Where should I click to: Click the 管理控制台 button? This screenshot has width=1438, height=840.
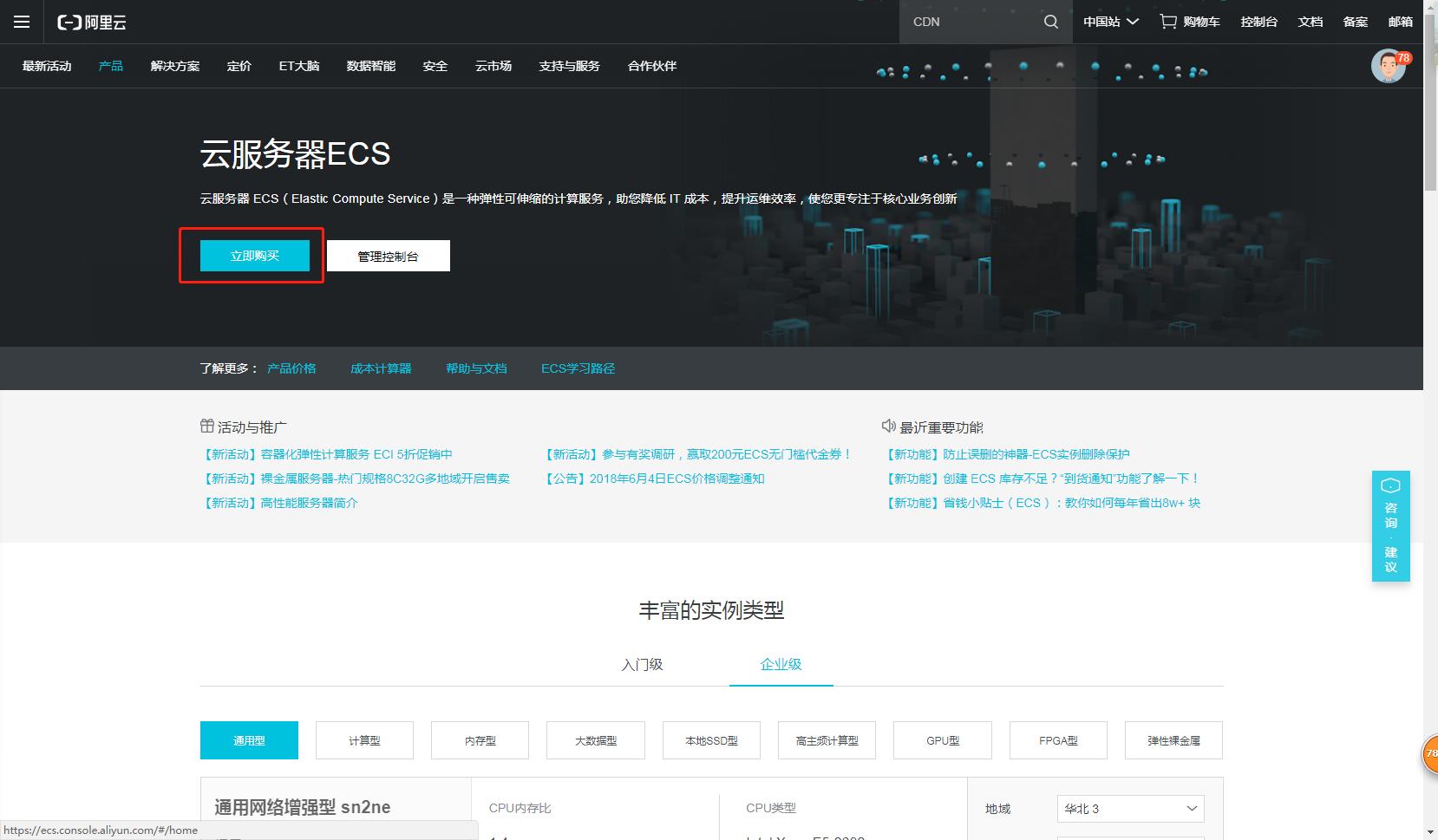click(x=388, y=255)
